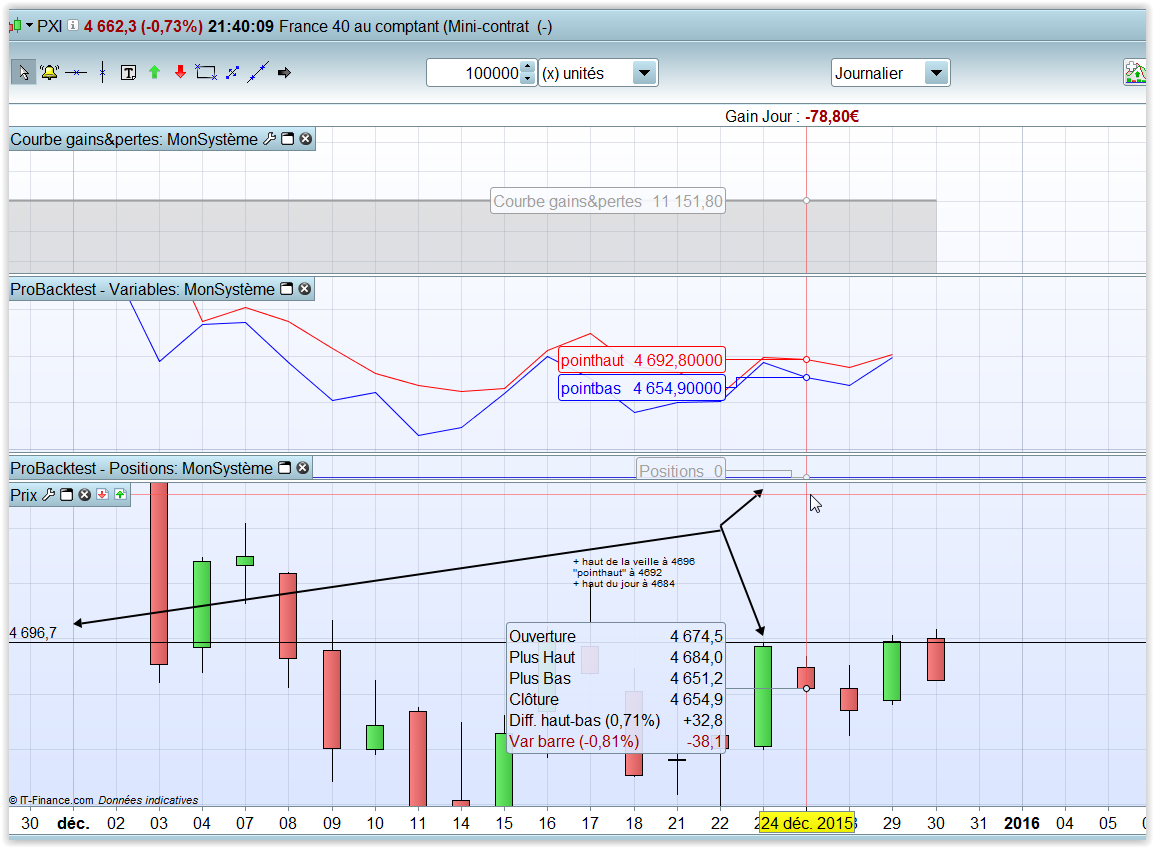Click the Plus Haut 4 684,0 row
1154x848 pixels.
(x=616, y=657)
